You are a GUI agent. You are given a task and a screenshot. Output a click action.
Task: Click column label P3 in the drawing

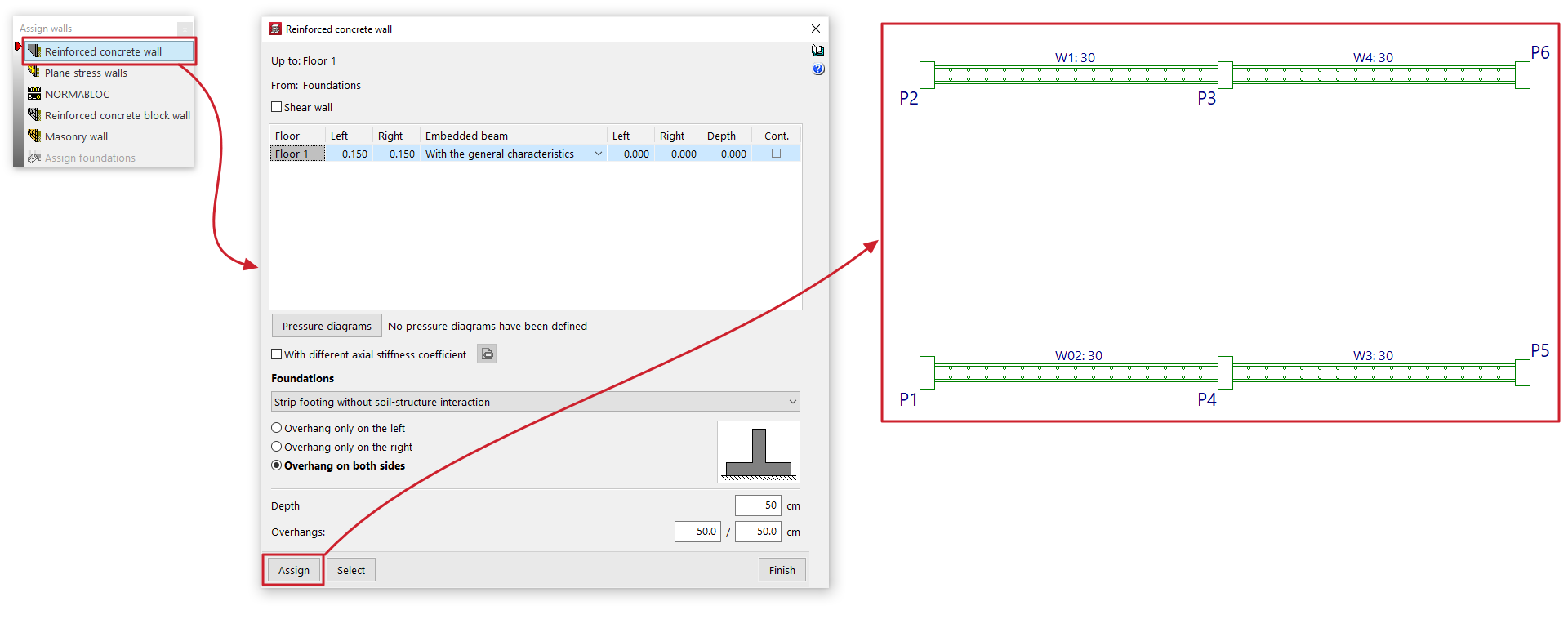click(1207, 98)
